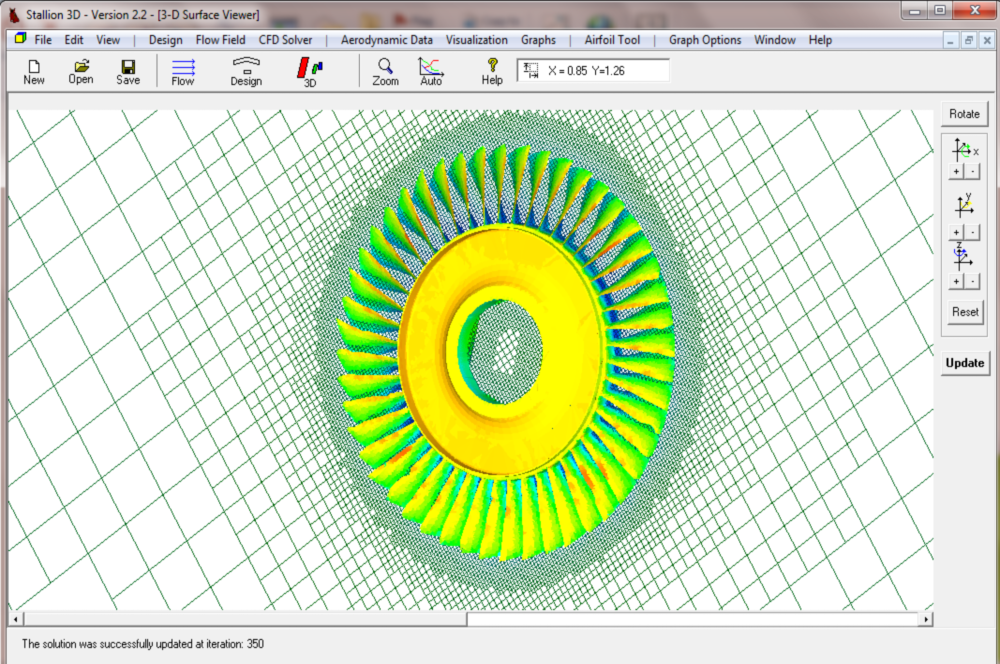The width and height of the screenshot is (1000, 664).
Task: Minimize the inner document window
Action: click(x=950, y=40)
